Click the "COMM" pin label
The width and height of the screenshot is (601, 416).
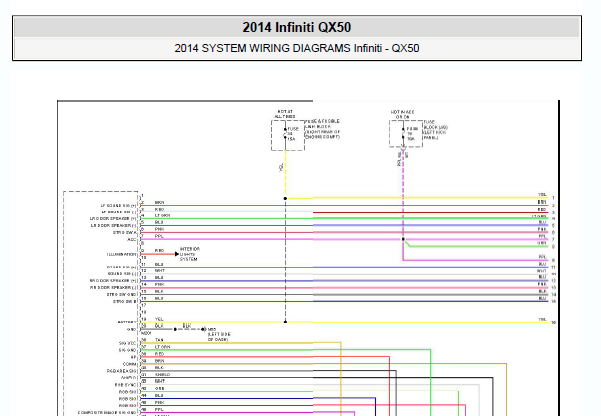[x=129, y=364]
